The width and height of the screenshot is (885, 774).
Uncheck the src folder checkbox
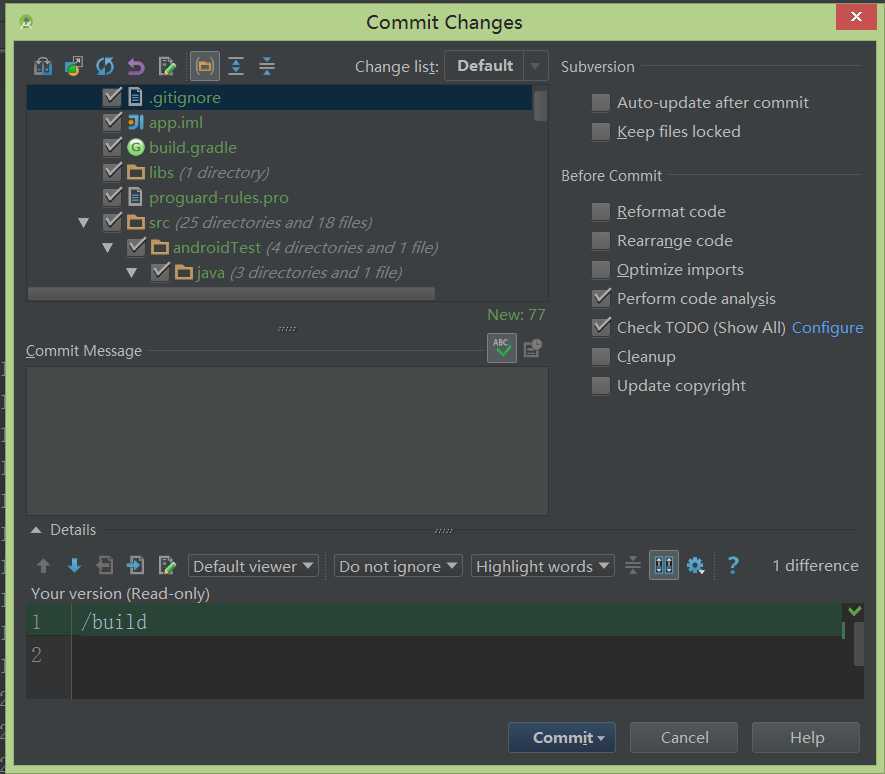point(112,222)
